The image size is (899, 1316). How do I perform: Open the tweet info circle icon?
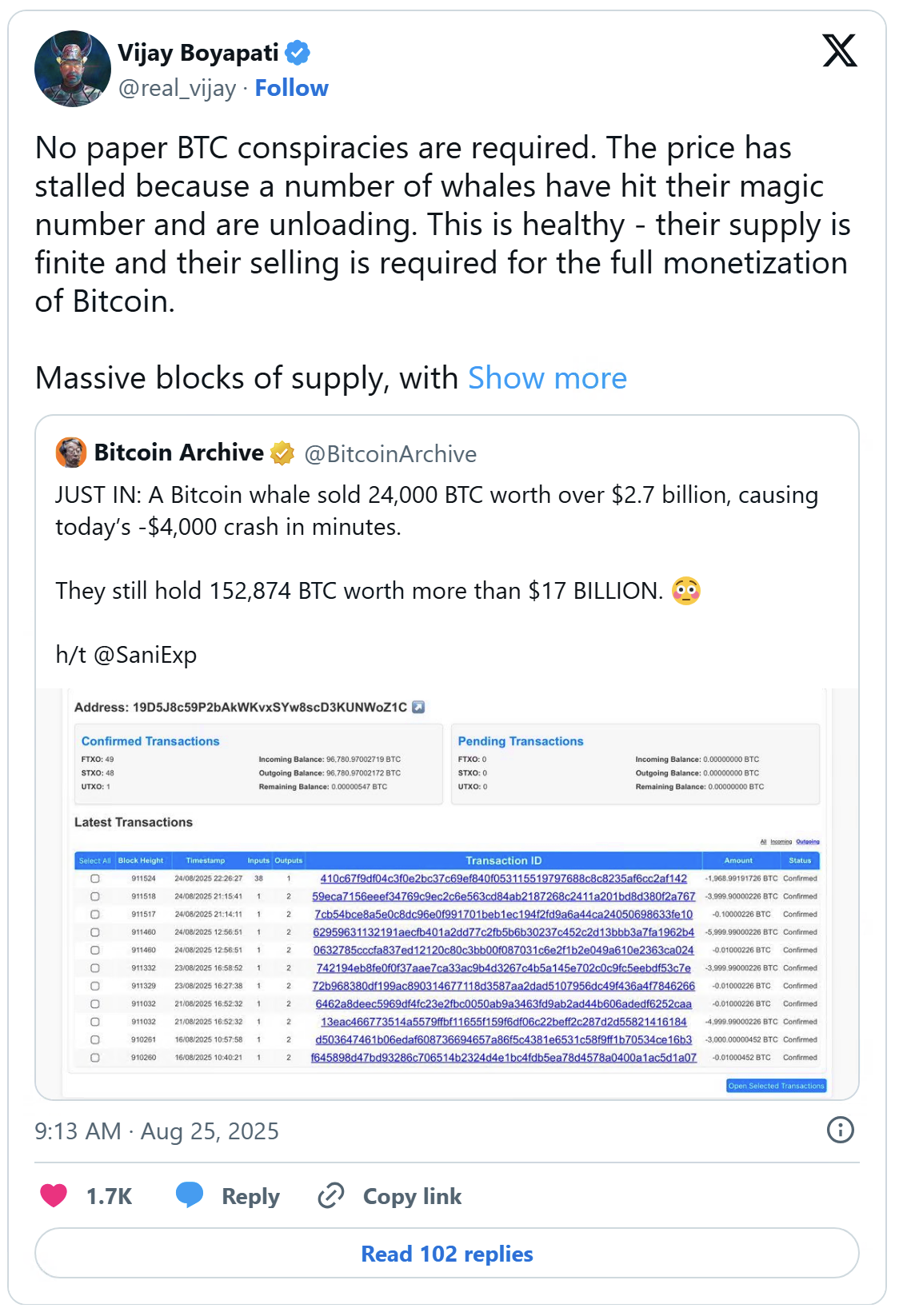point(840,1130)
